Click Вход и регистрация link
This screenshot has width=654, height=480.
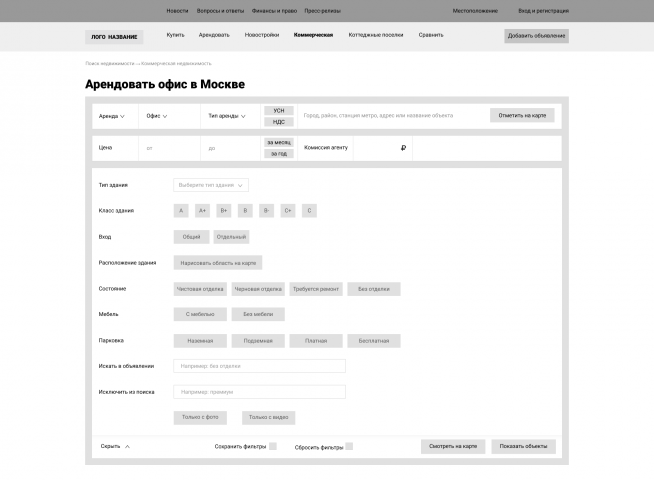point(543,11)
